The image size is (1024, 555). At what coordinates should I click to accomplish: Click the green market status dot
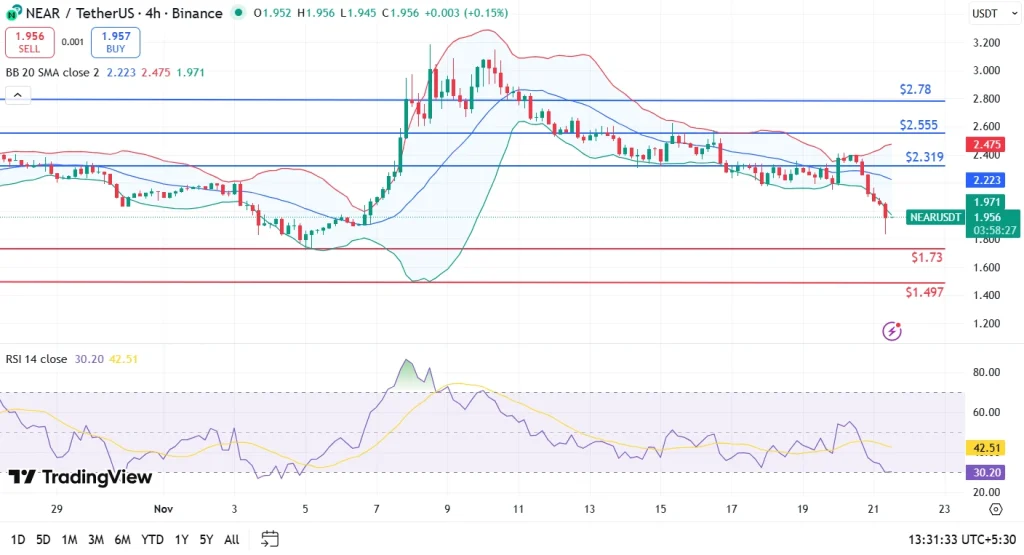click(237, 13)
